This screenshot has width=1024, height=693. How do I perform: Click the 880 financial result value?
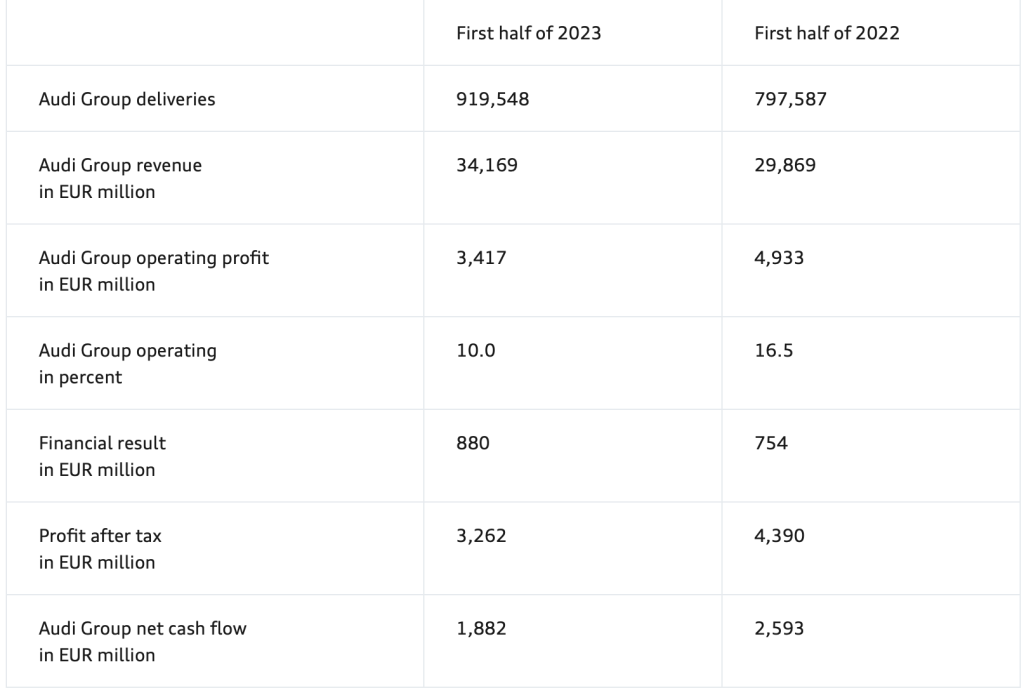[473, 443]
